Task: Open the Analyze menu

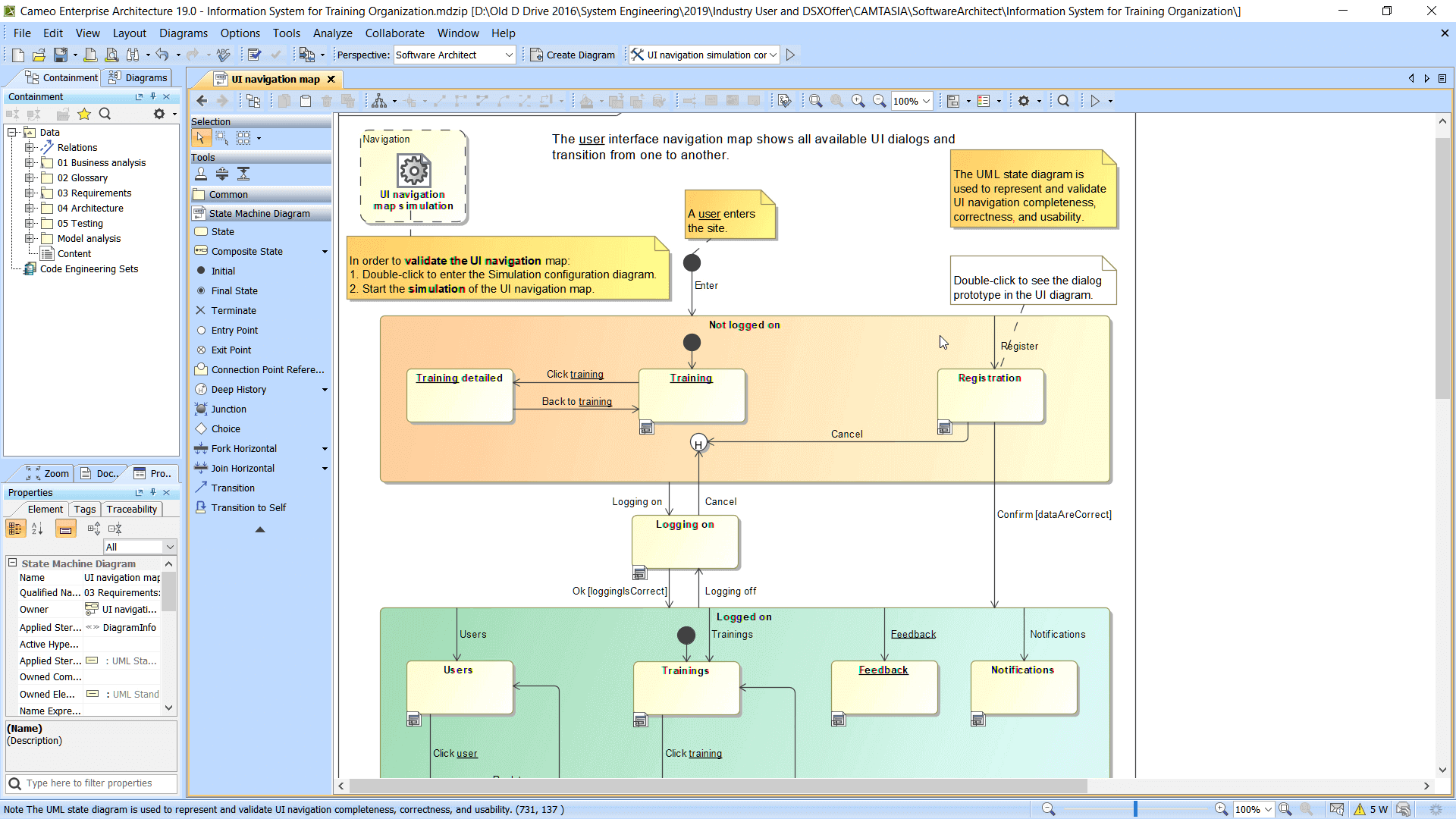Action: point(332,33)
